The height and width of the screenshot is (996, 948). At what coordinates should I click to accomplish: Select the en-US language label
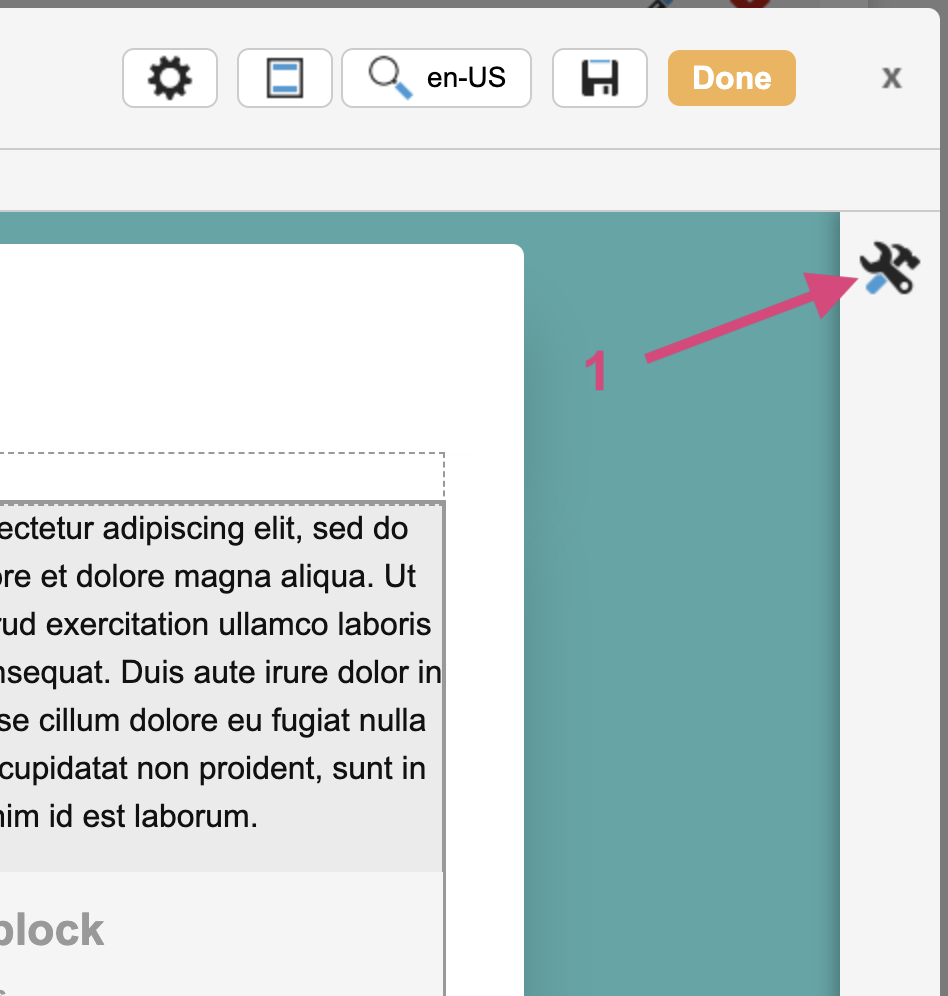coord(466,78)
